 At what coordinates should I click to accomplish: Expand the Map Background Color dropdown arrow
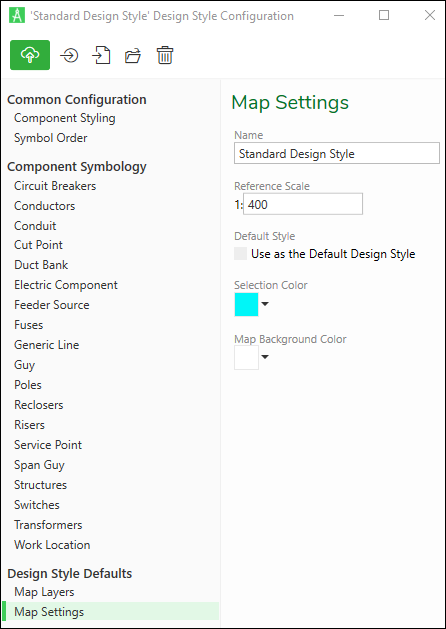pyautogui.click(x=265, y=357)
